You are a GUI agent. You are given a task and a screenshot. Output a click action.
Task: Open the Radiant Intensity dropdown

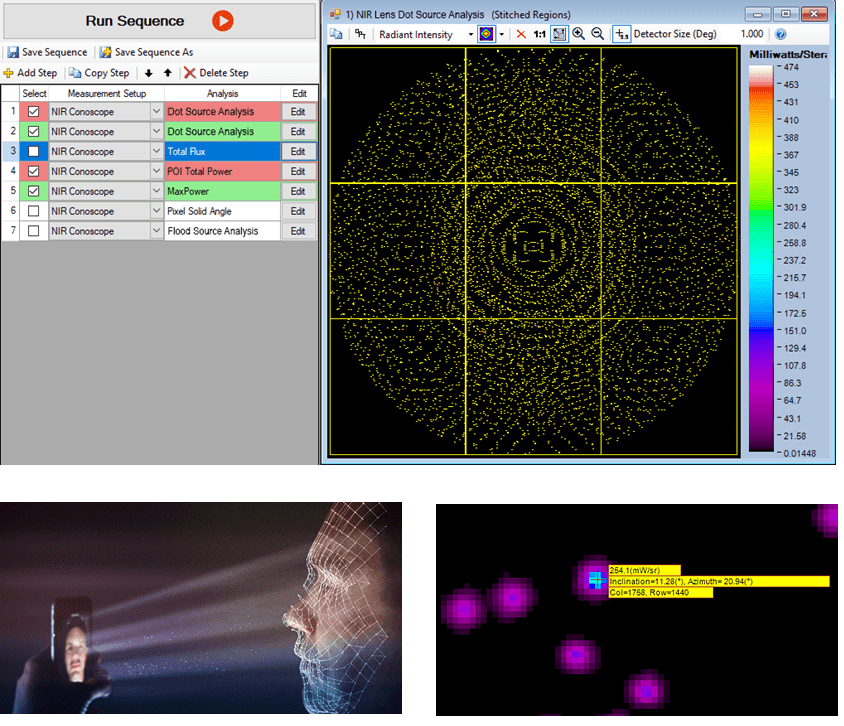coord(470,34)
